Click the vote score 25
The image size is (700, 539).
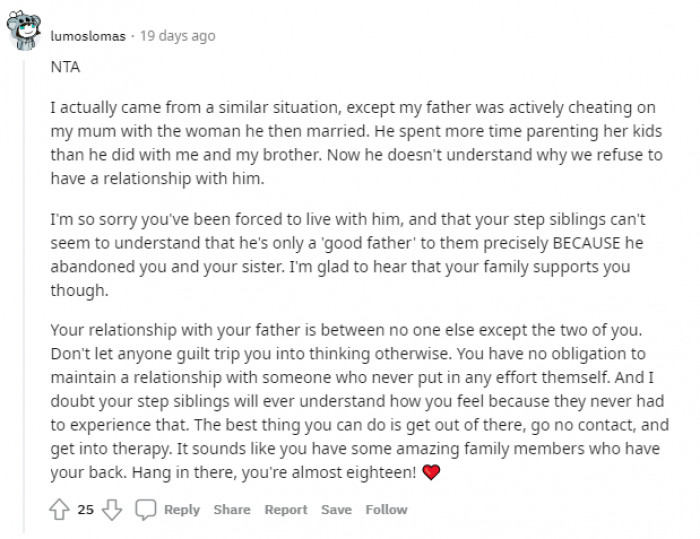tap(85, 509)
